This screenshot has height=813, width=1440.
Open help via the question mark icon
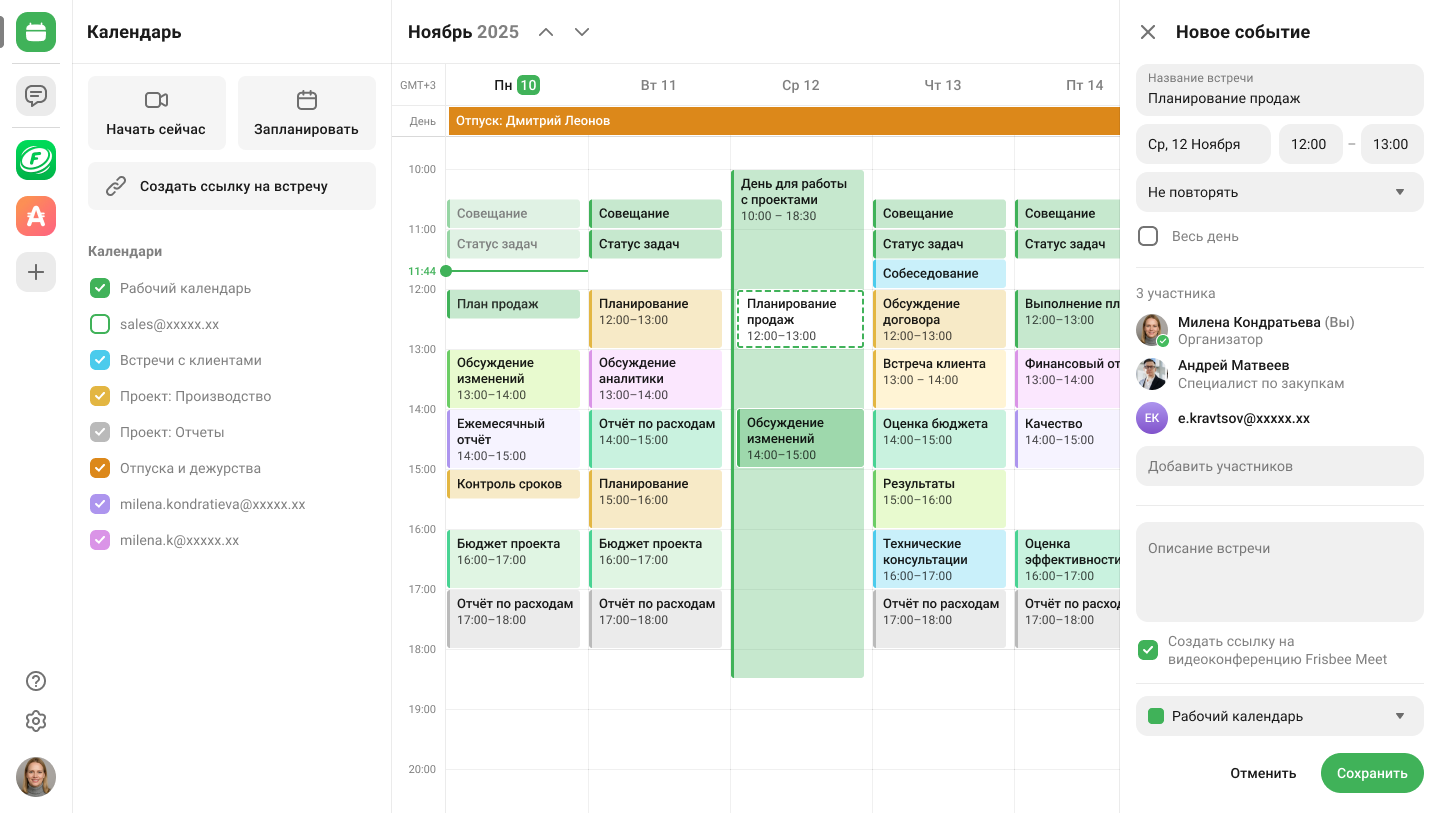click(x=36, y=681)
